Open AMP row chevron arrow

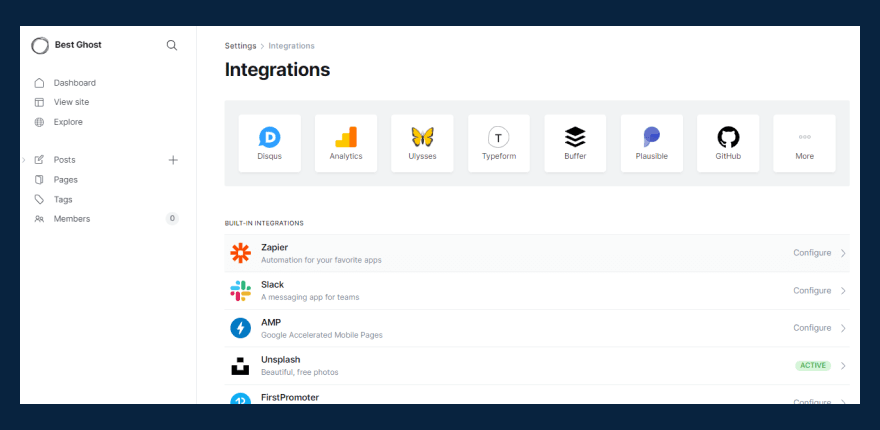tap(843, 328)
